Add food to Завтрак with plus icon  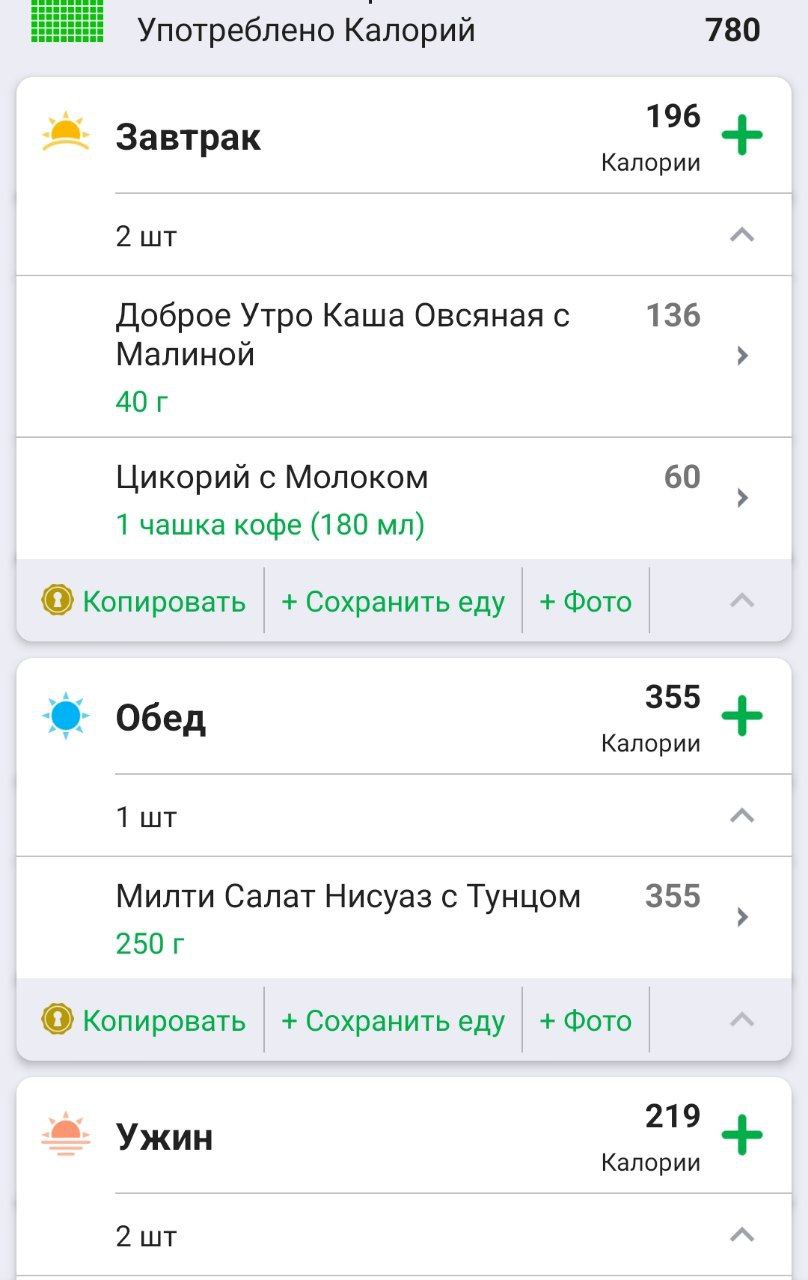[x=741, y=135]
